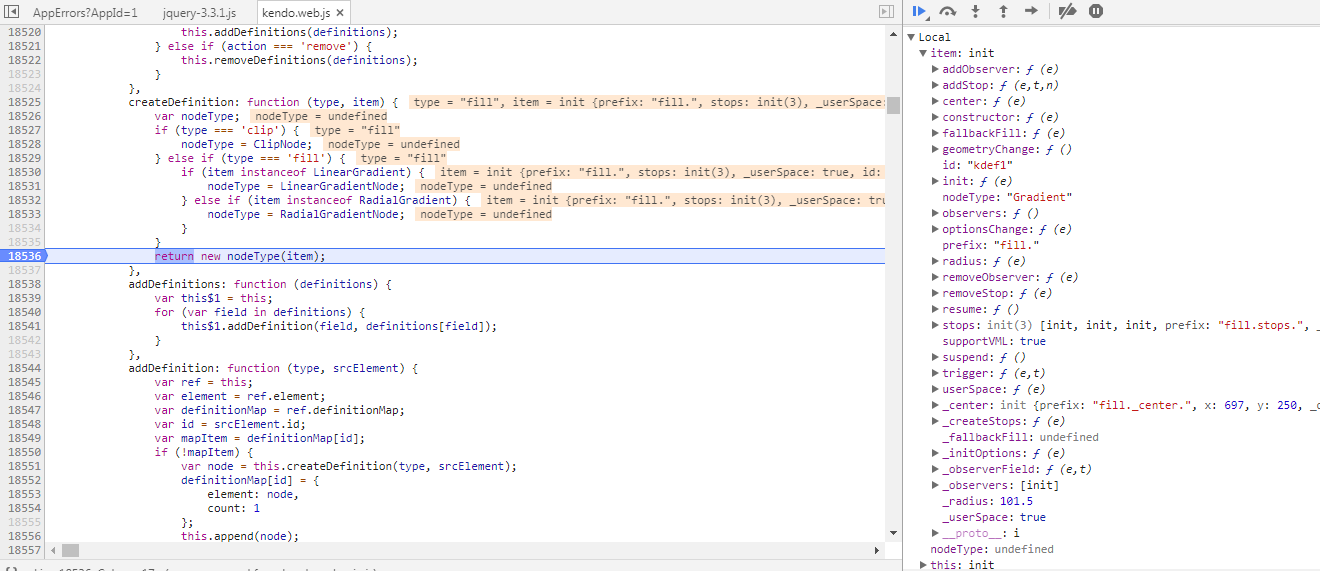Deactivate breakpoints
The width and height of the screenshot is (1320, 571).
[1067, 11]
